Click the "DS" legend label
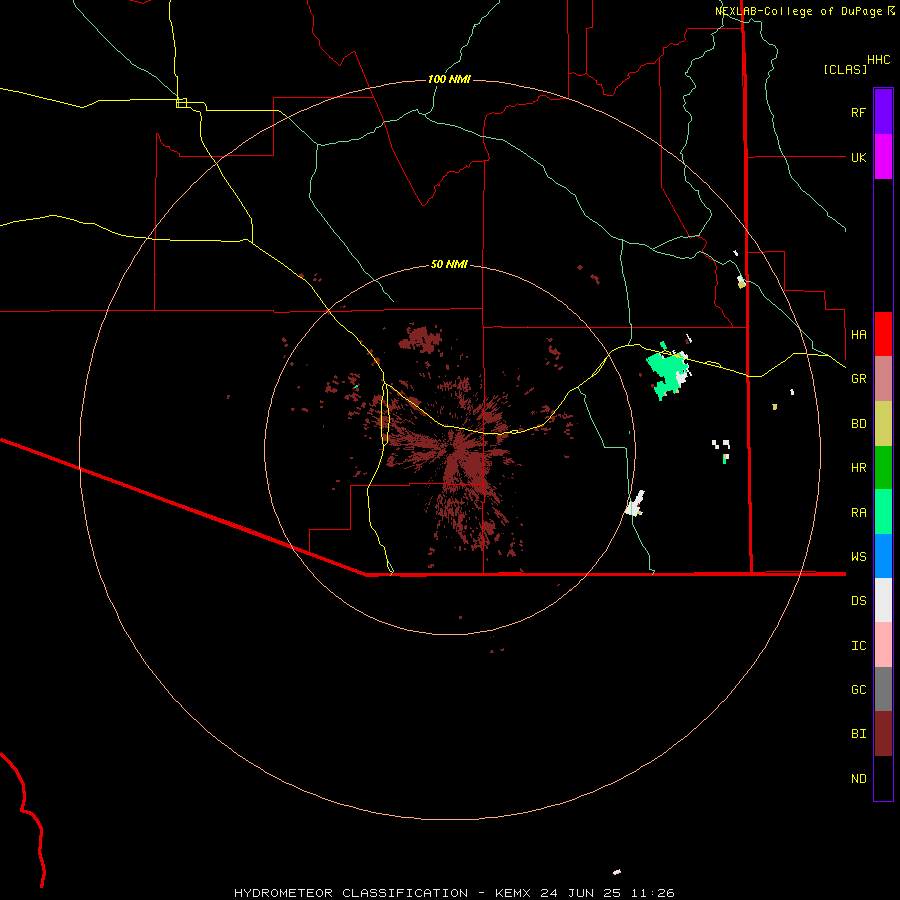This screenshot has width=900, height=900. 858,600
